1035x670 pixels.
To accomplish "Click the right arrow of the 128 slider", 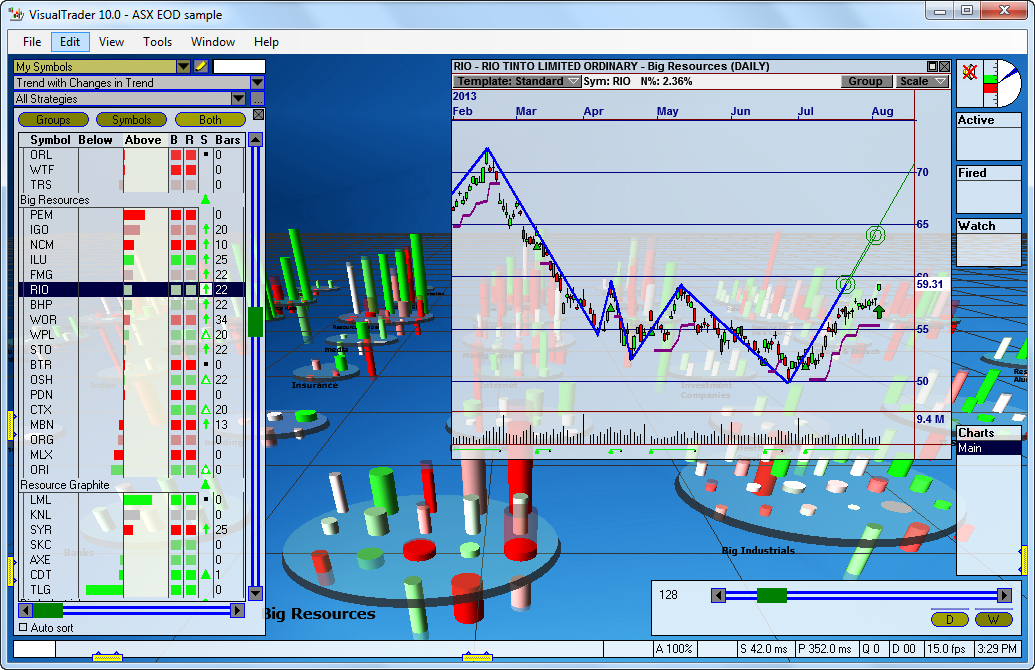I will [1004, 595].
